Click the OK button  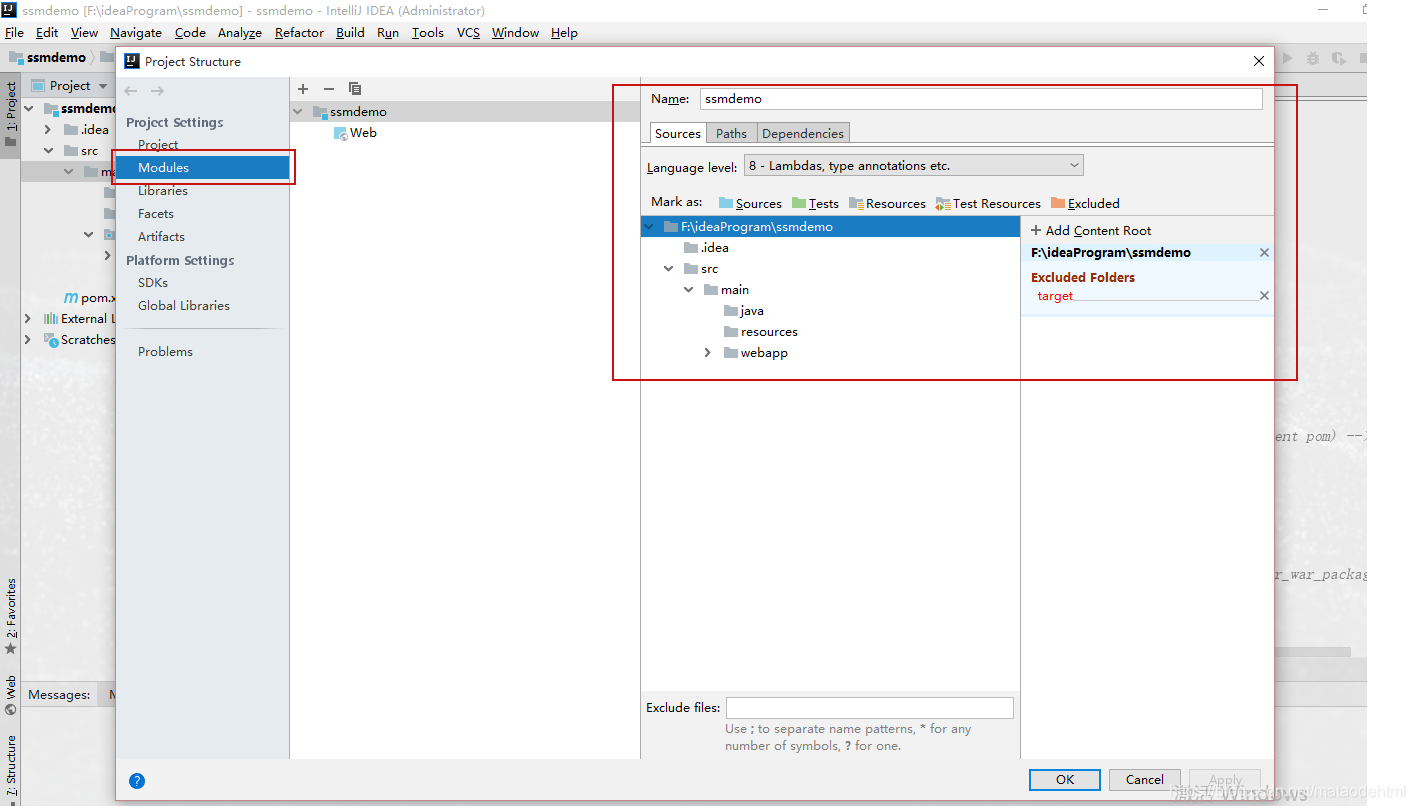click(x=1065, y=780)
